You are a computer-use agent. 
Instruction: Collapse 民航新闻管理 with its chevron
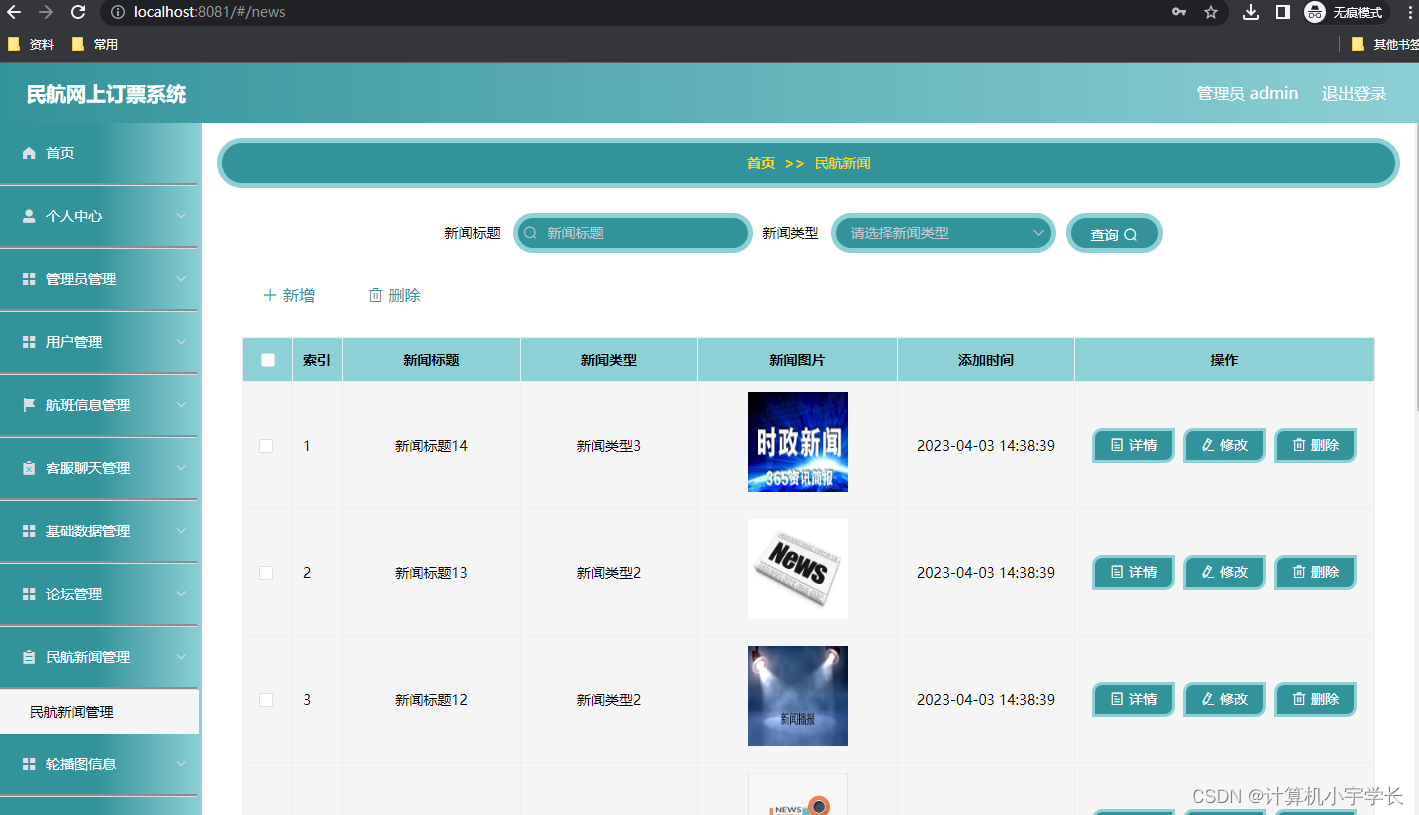coord(181,657)
